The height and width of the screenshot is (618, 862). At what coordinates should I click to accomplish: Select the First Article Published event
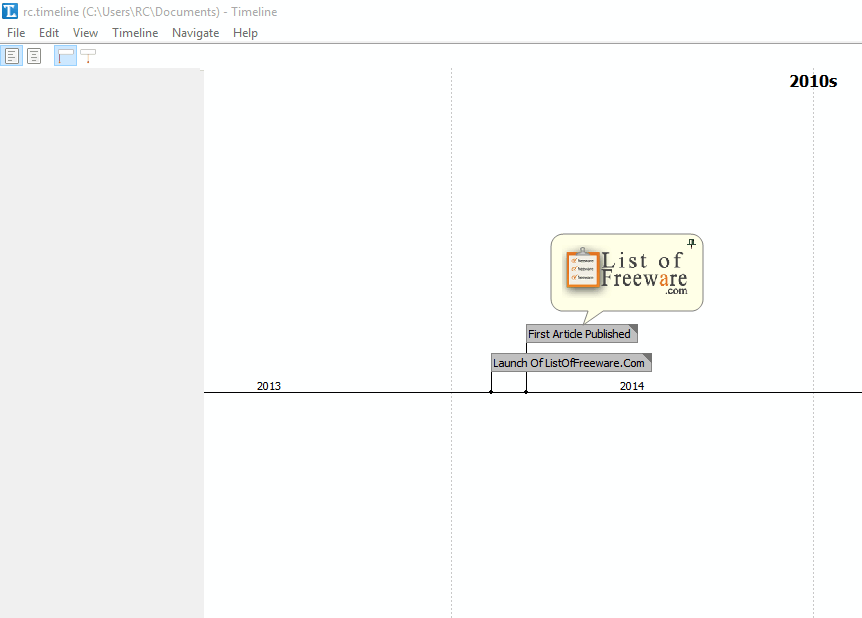pos(582,334)
